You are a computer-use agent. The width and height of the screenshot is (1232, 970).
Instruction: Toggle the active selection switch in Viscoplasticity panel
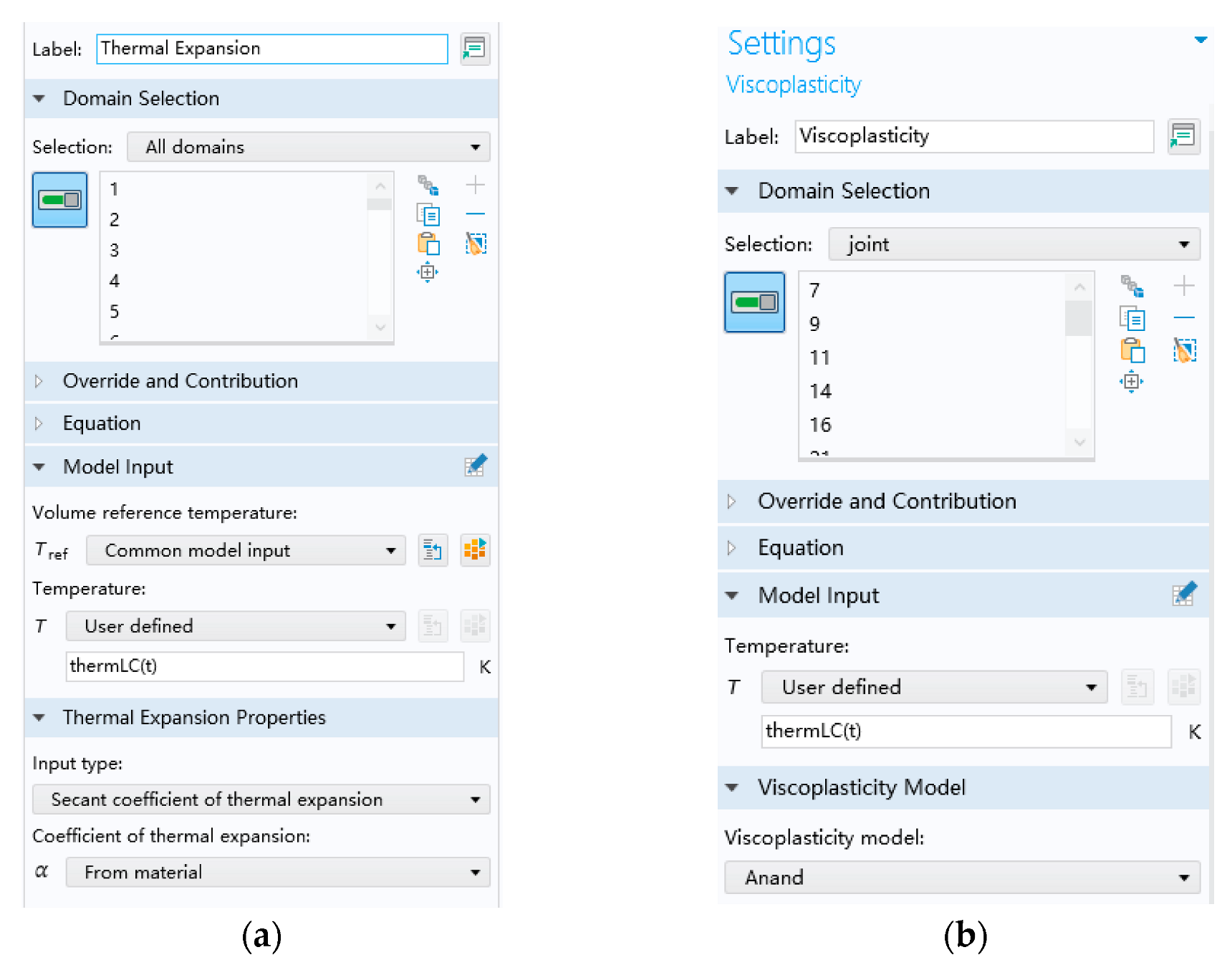click(754, 302)
